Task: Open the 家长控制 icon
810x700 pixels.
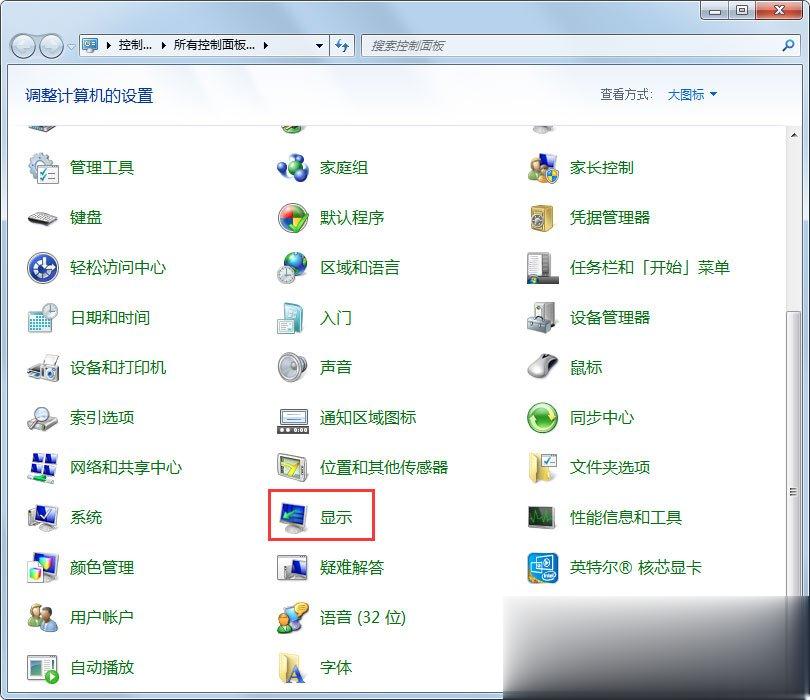Action: (543, 168)
